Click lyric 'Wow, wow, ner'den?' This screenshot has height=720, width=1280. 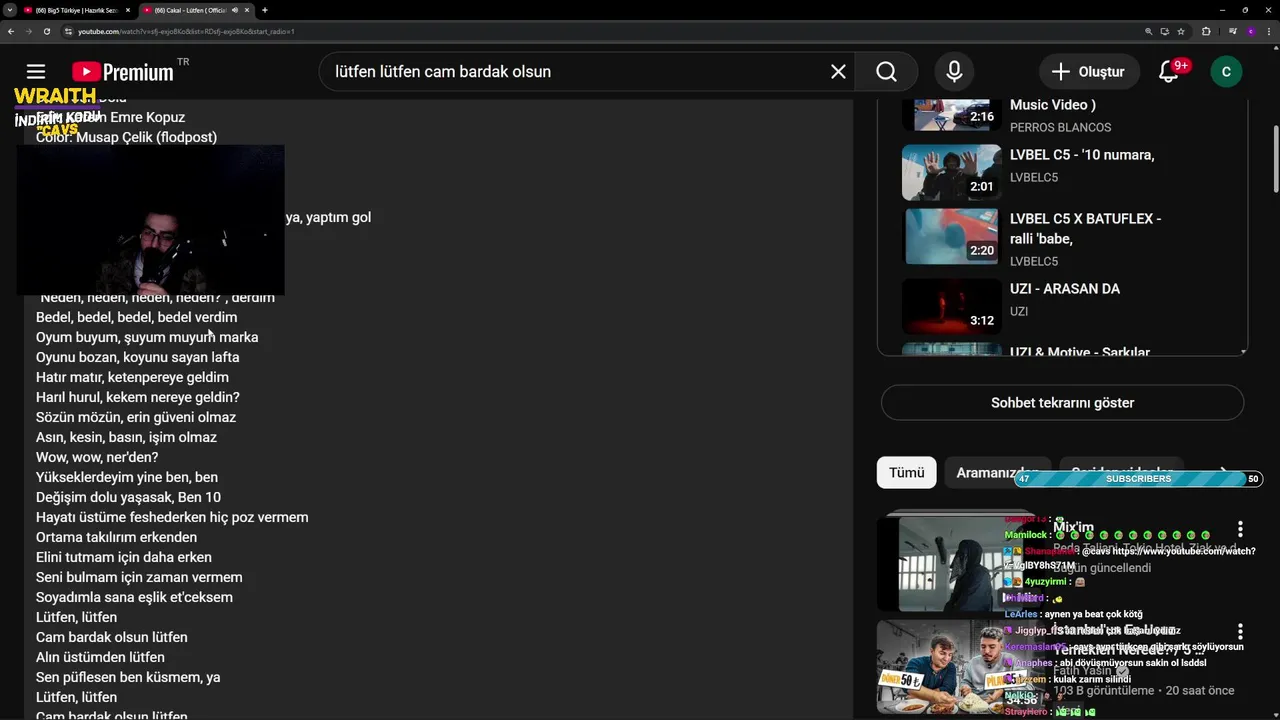point(97,457)
